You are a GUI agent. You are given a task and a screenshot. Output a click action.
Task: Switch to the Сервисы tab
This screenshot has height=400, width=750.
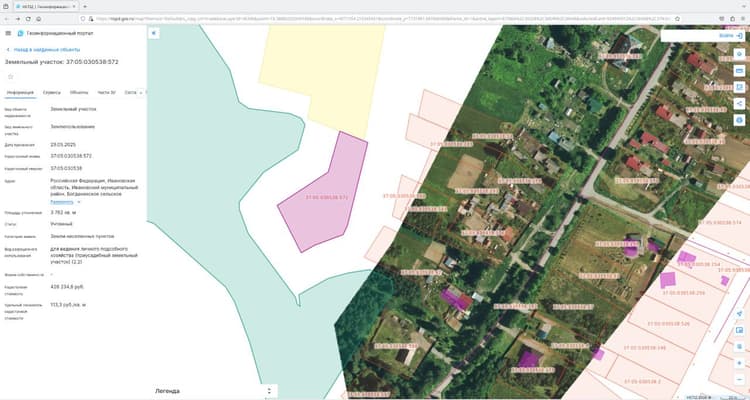52,92
